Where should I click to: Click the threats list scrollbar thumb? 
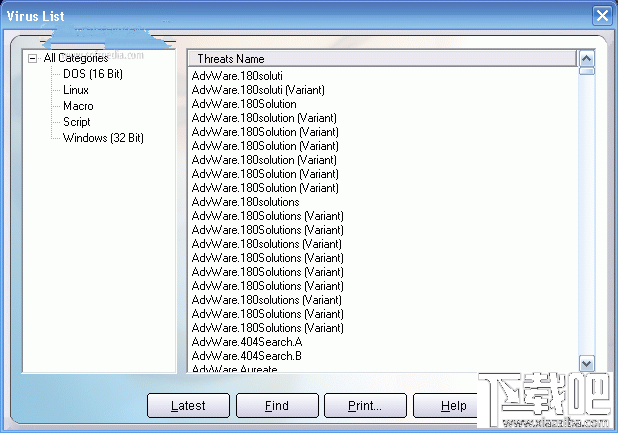pyautogui.click(x=586, y=71)
